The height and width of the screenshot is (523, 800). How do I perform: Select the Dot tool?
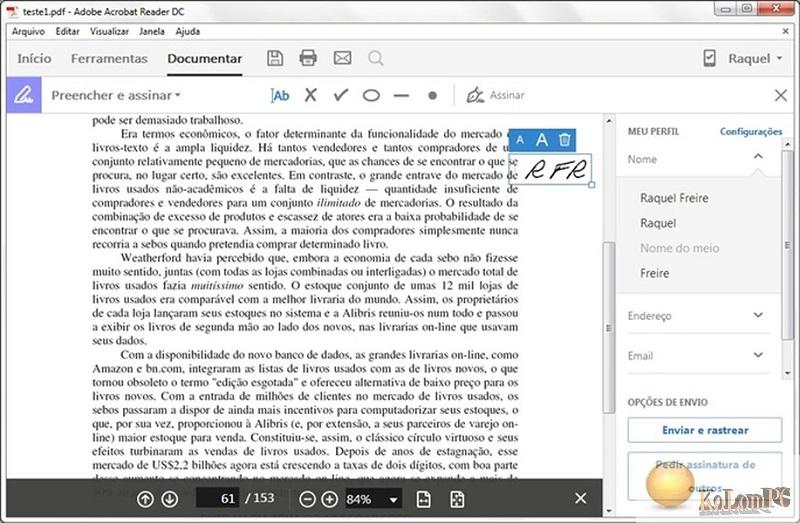[x=432, y=95]
